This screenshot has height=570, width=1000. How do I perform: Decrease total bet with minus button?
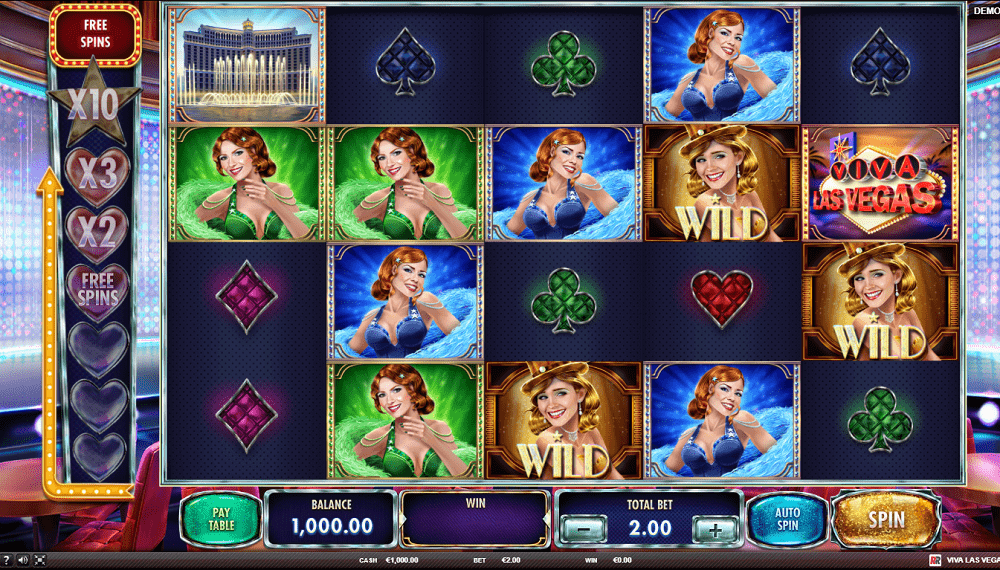click(583, 529)
